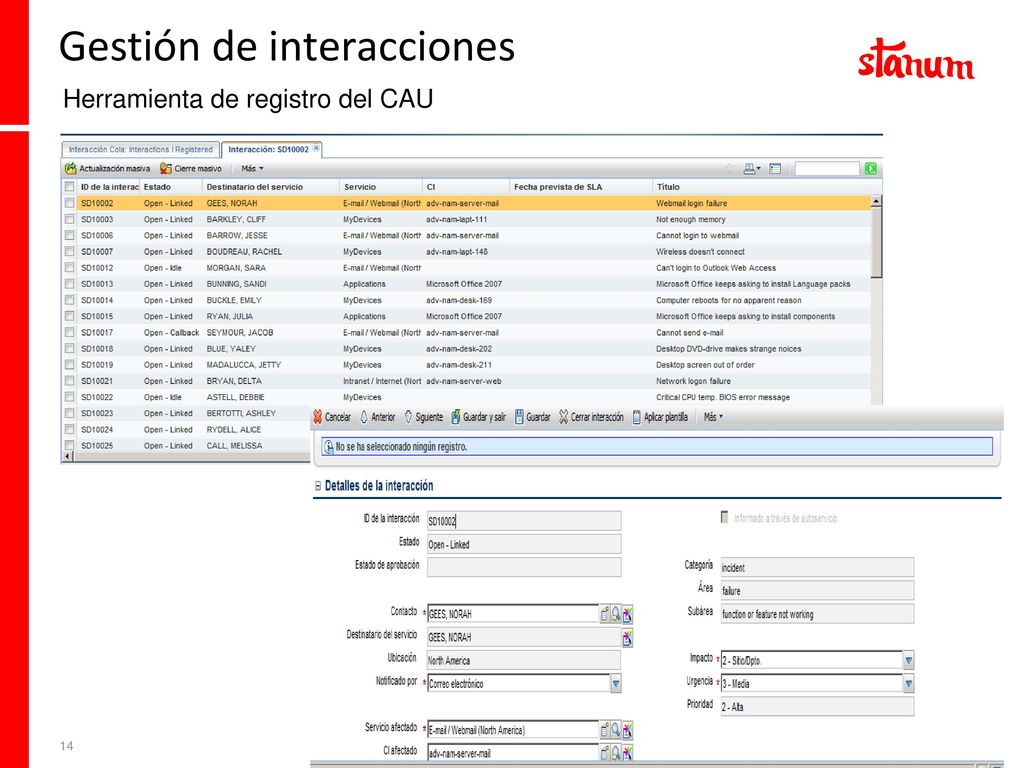Image resolution: width=1024 pixels, height=768 pixels.
Task: Go to Anterior record
Action: [377, 417]
